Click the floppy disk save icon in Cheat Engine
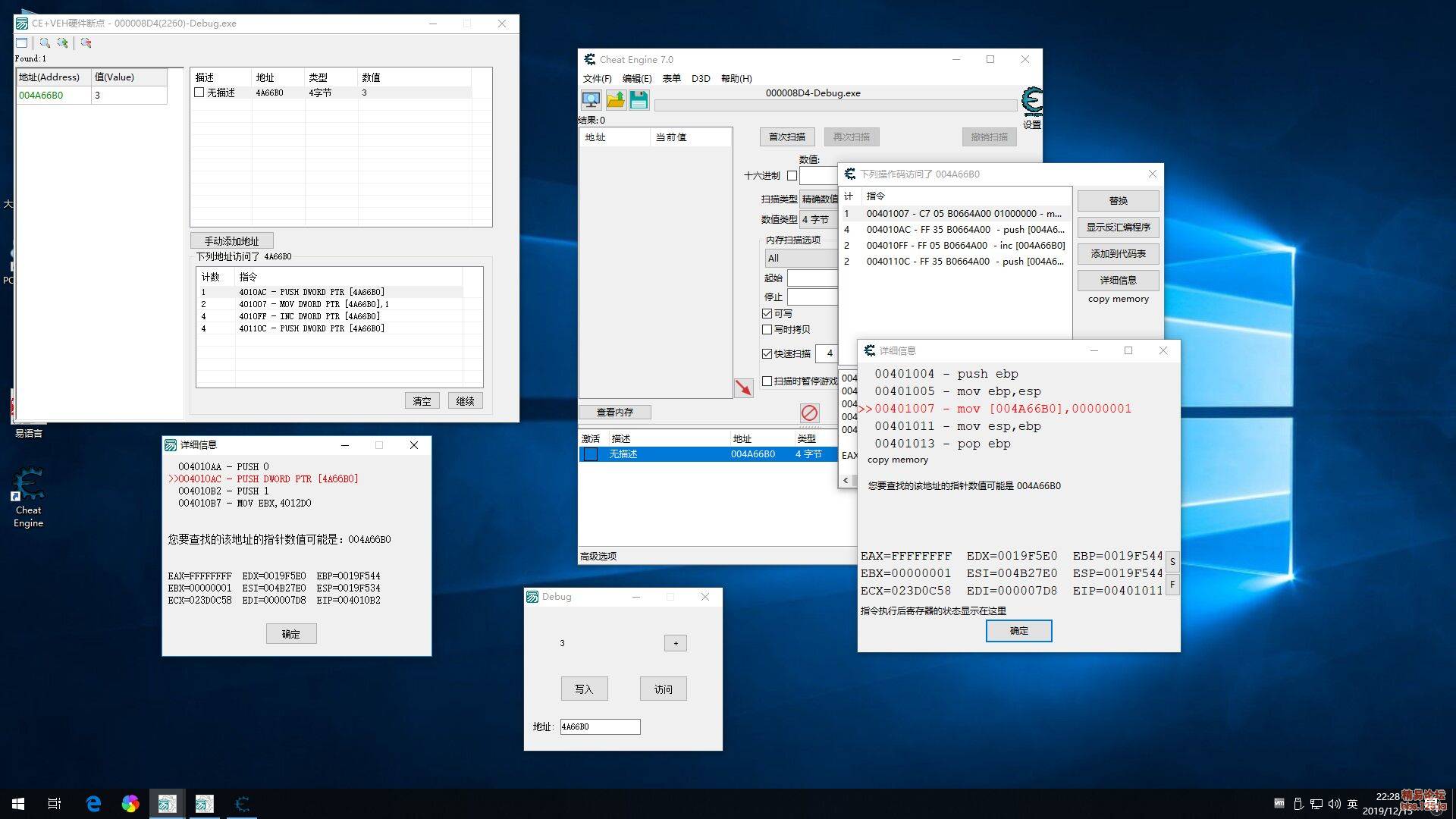This screenshot has height=819, width=1456. [639, 99]
